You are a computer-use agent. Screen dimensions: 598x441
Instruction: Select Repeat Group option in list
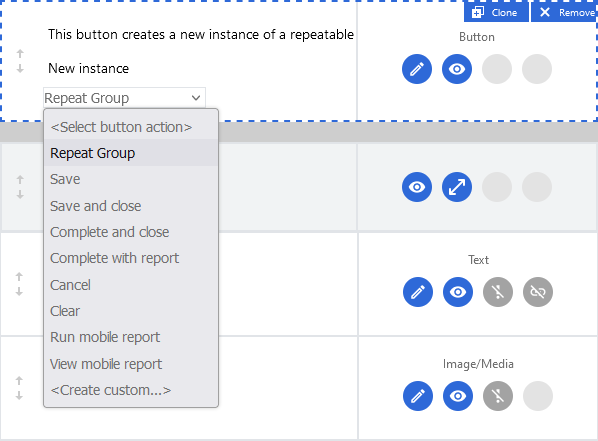[x=131, y=153]
